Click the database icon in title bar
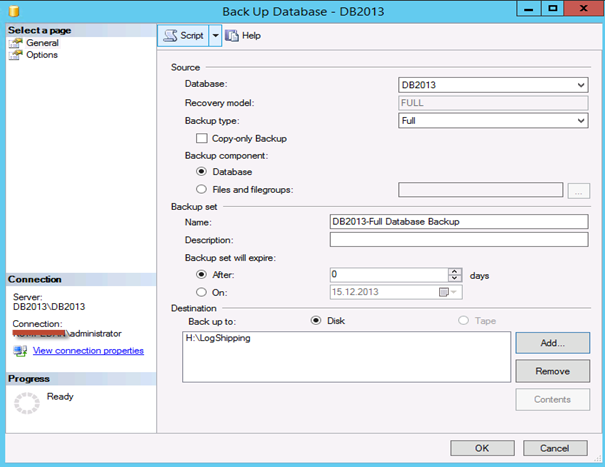605x467 pixels. pos(15,11)
